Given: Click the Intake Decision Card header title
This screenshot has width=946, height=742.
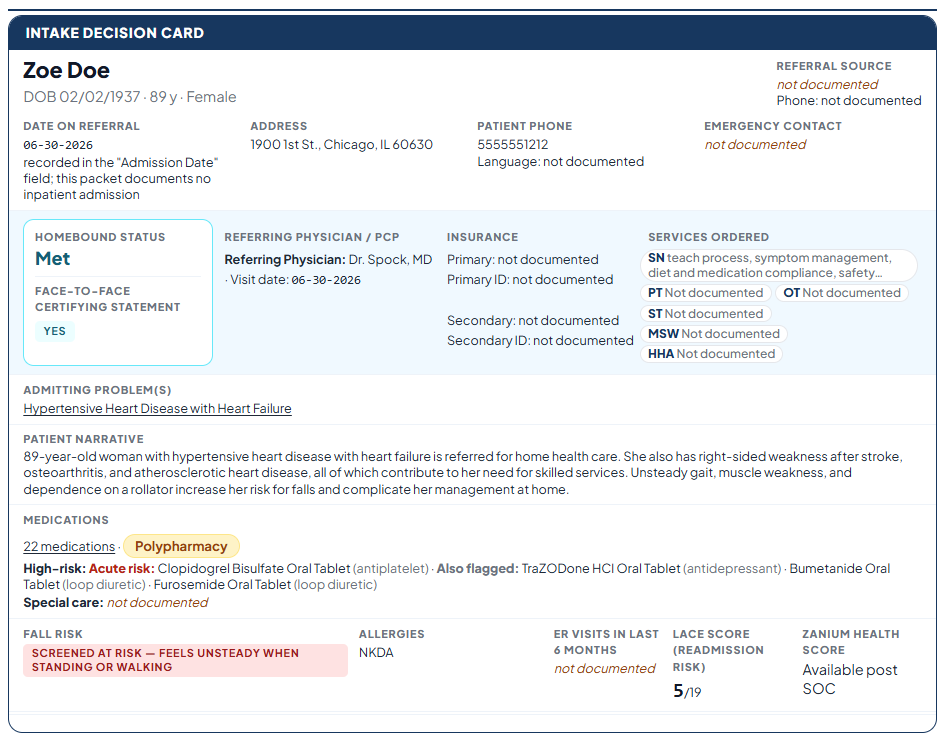Looking at the screenshot, I should 115,33.
